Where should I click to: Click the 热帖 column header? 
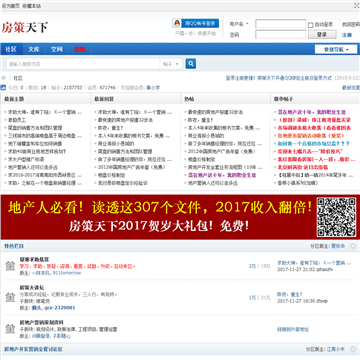189,99
